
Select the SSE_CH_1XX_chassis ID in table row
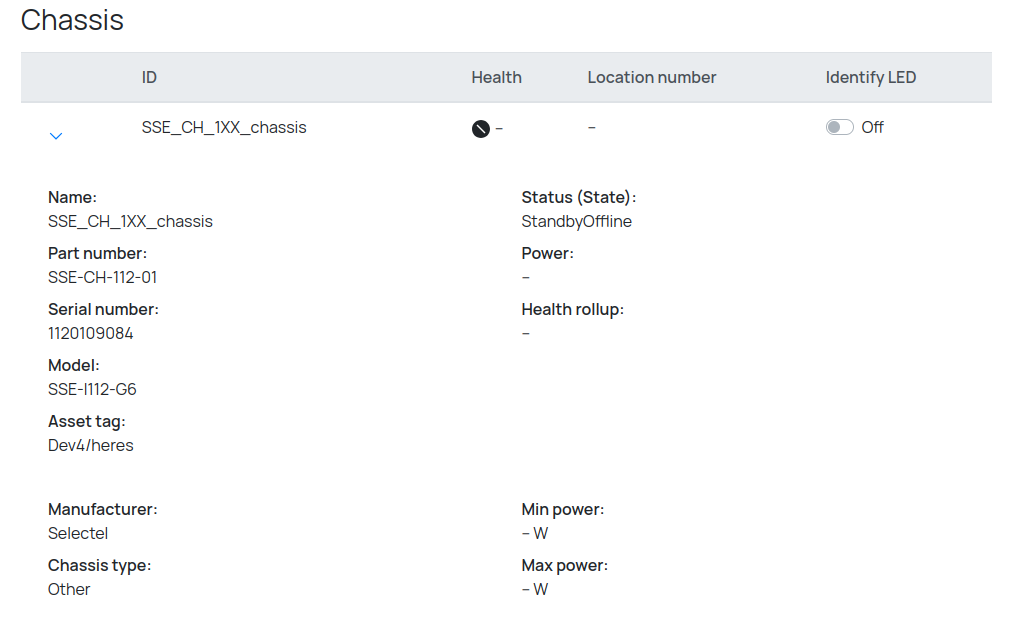pos(224,127)
